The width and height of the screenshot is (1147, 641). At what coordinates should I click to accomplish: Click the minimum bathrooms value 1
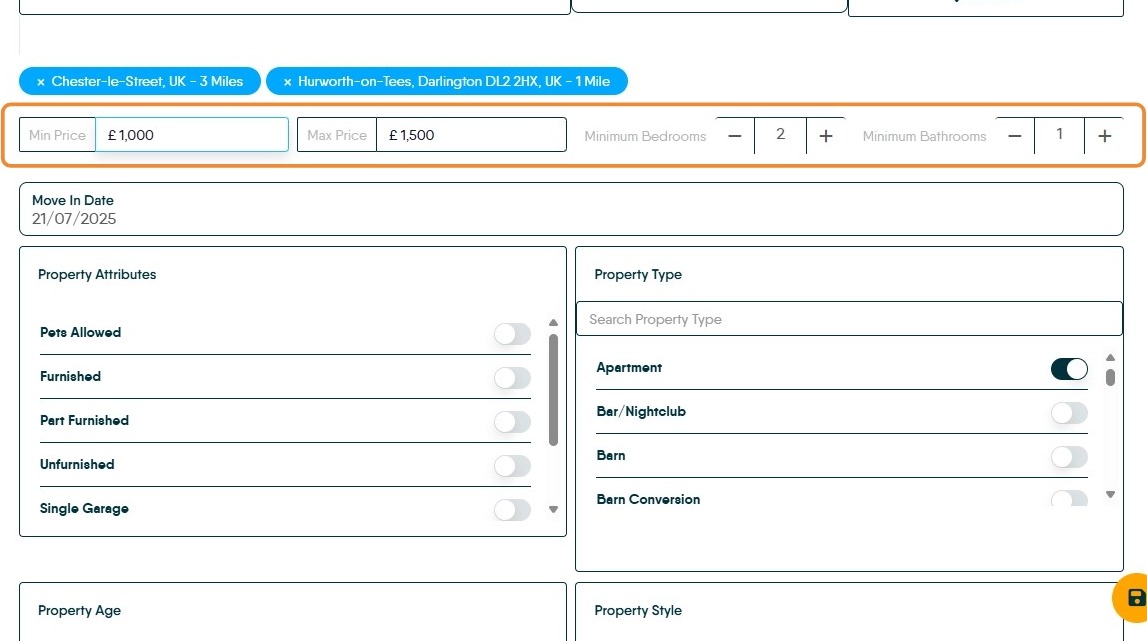tap(1059, 135)
